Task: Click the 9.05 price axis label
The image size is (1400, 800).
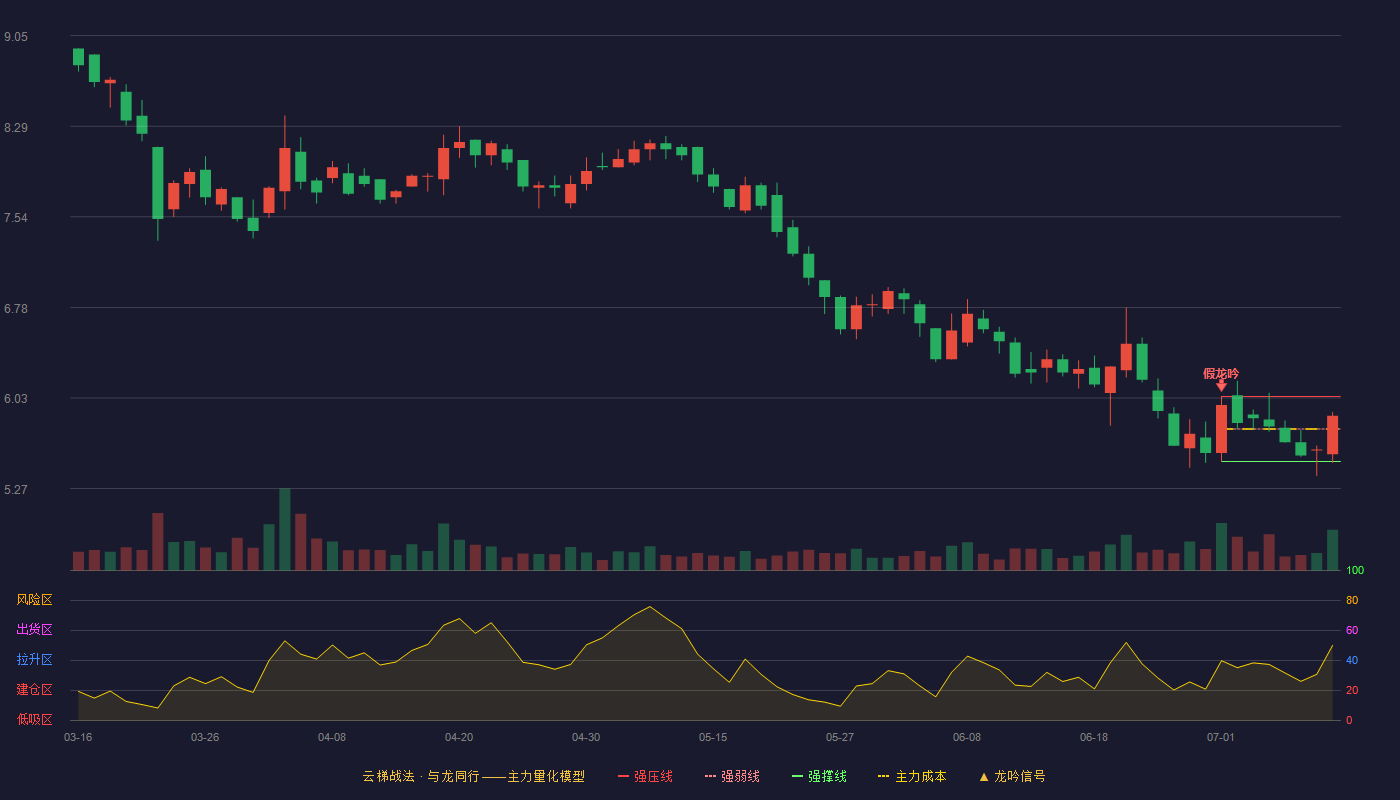Action: pos(16,37)
